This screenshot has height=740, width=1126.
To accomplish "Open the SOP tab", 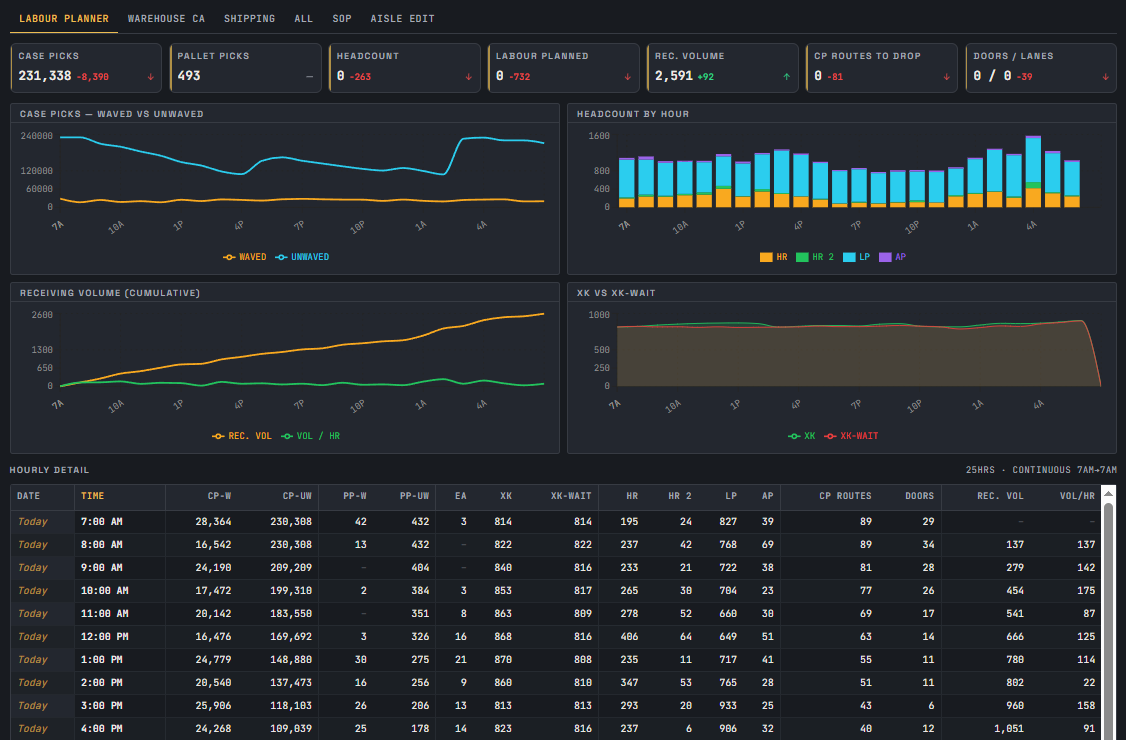I will tap(342, 19).
